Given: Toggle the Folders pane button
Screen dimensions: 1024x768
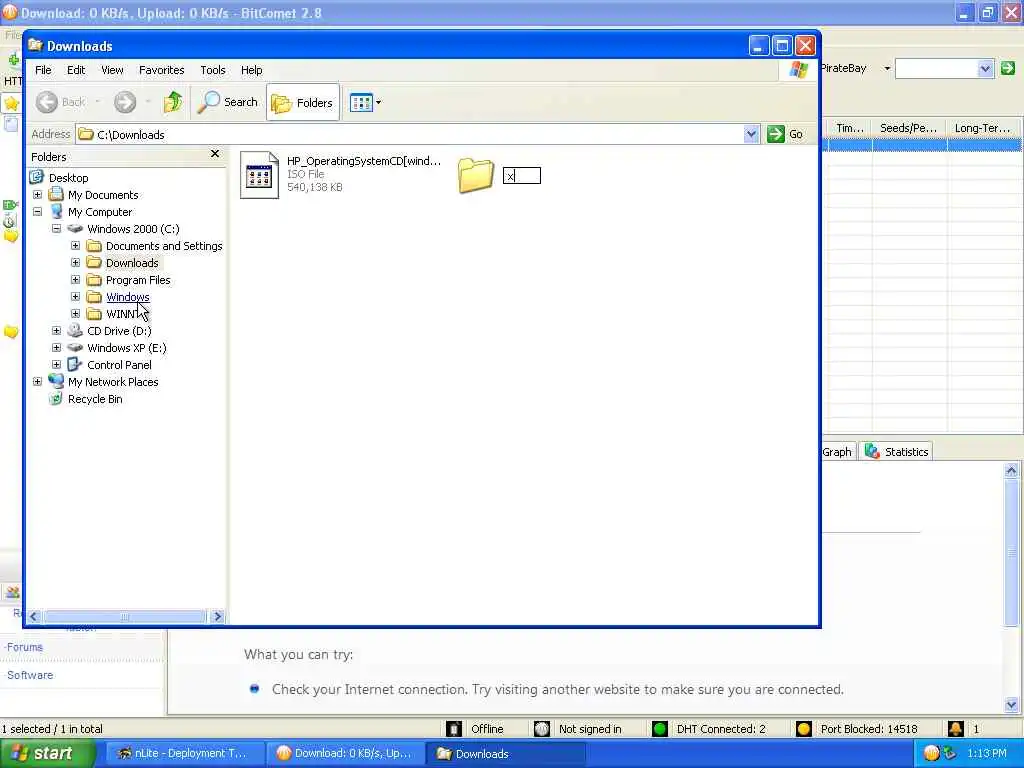Looking at the screenshot, I should pyautogui.click(x=303, y=103).
